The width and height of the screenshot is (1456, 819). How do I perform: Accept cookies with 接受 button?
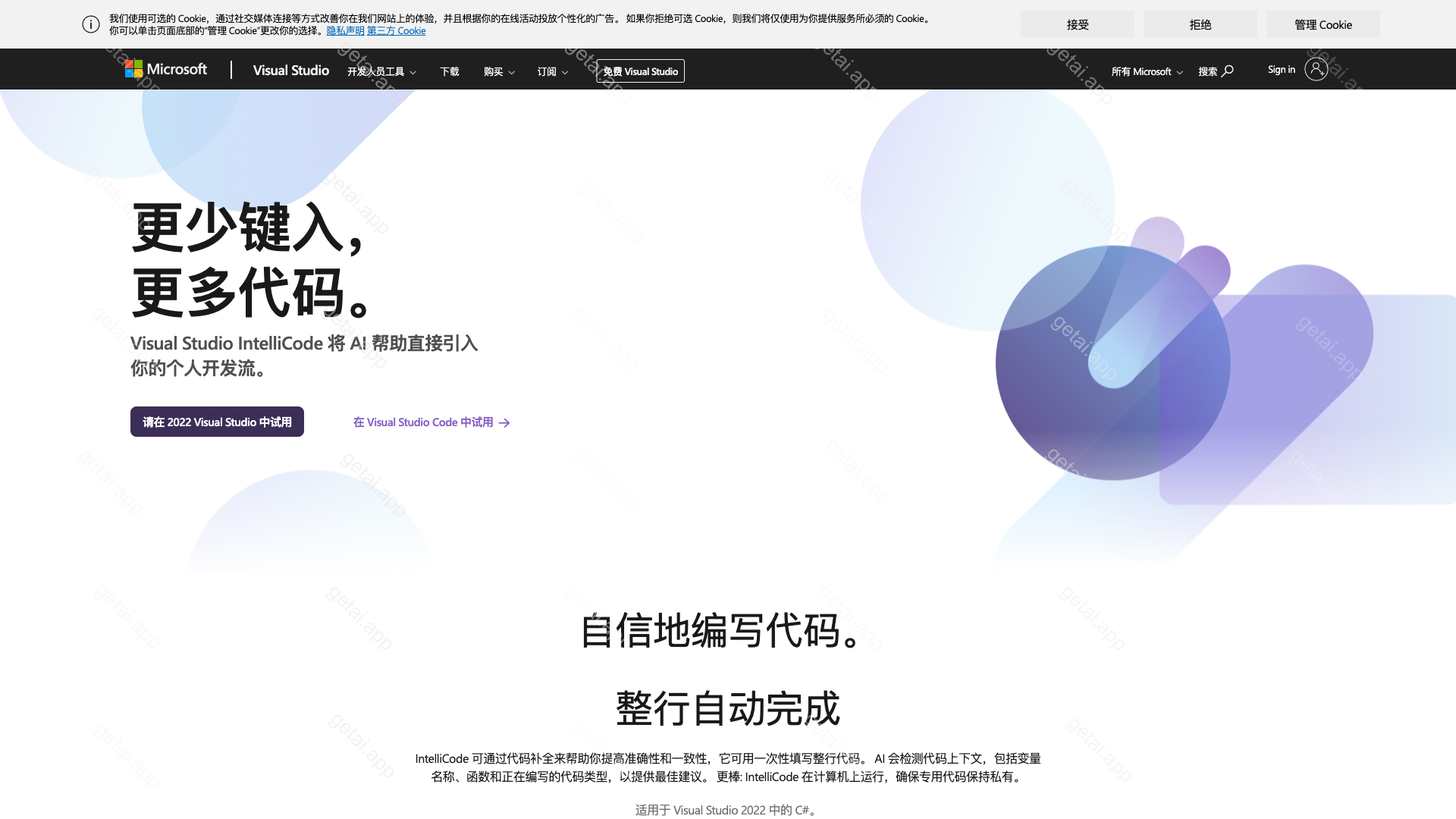pos(1077,24)
